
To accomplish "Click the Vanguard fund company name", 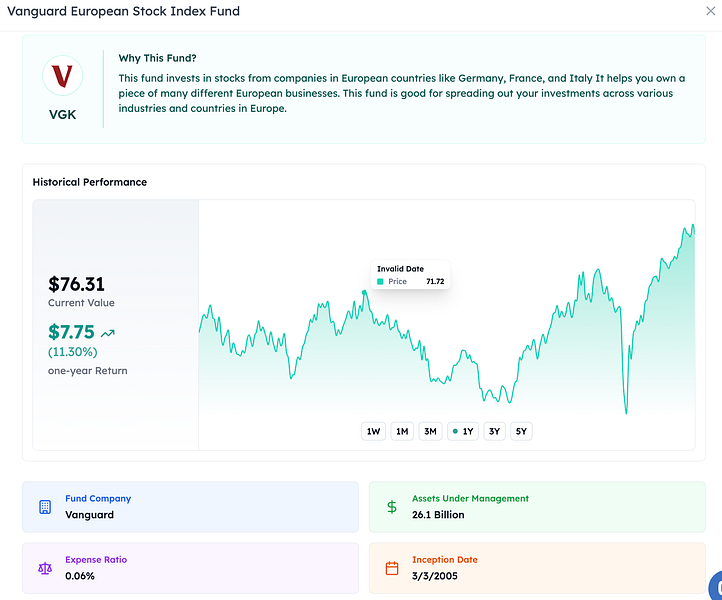I will tap(90, 515).
